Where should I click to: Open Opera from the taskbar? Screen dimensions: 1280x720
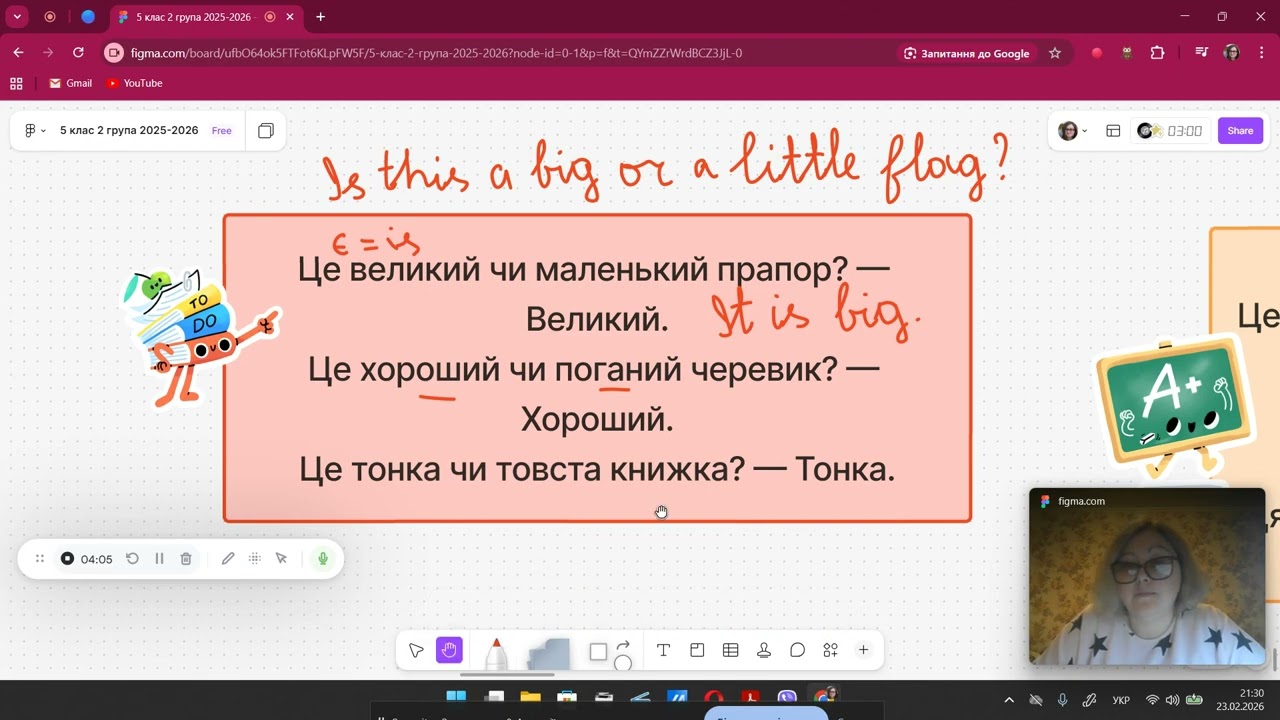point(713,697)
